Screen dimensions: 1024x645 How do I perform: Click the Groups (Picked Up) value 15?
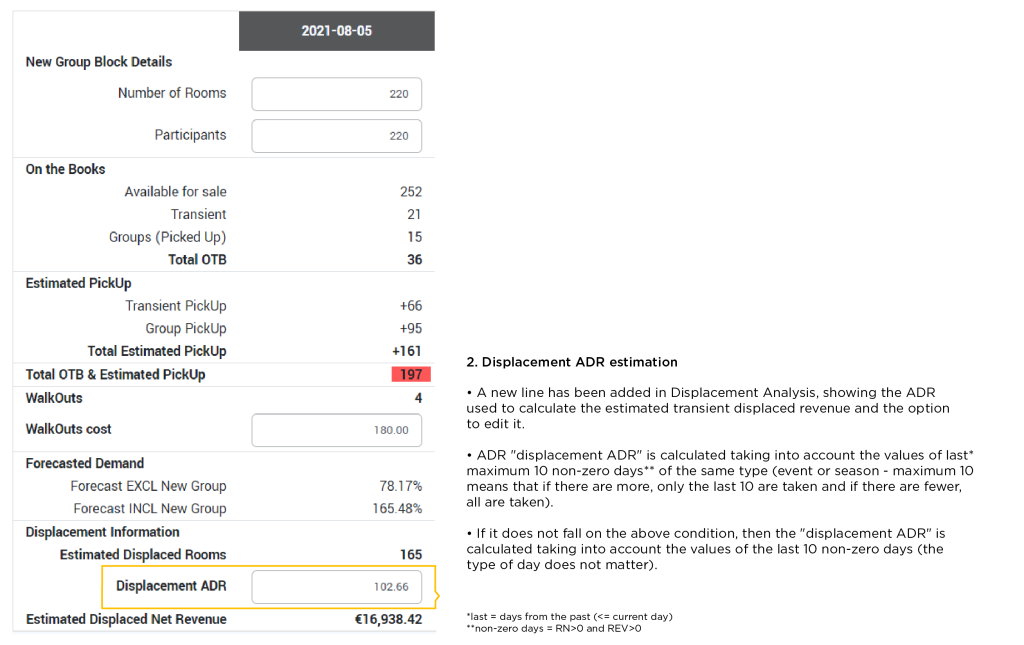point(415,237)
